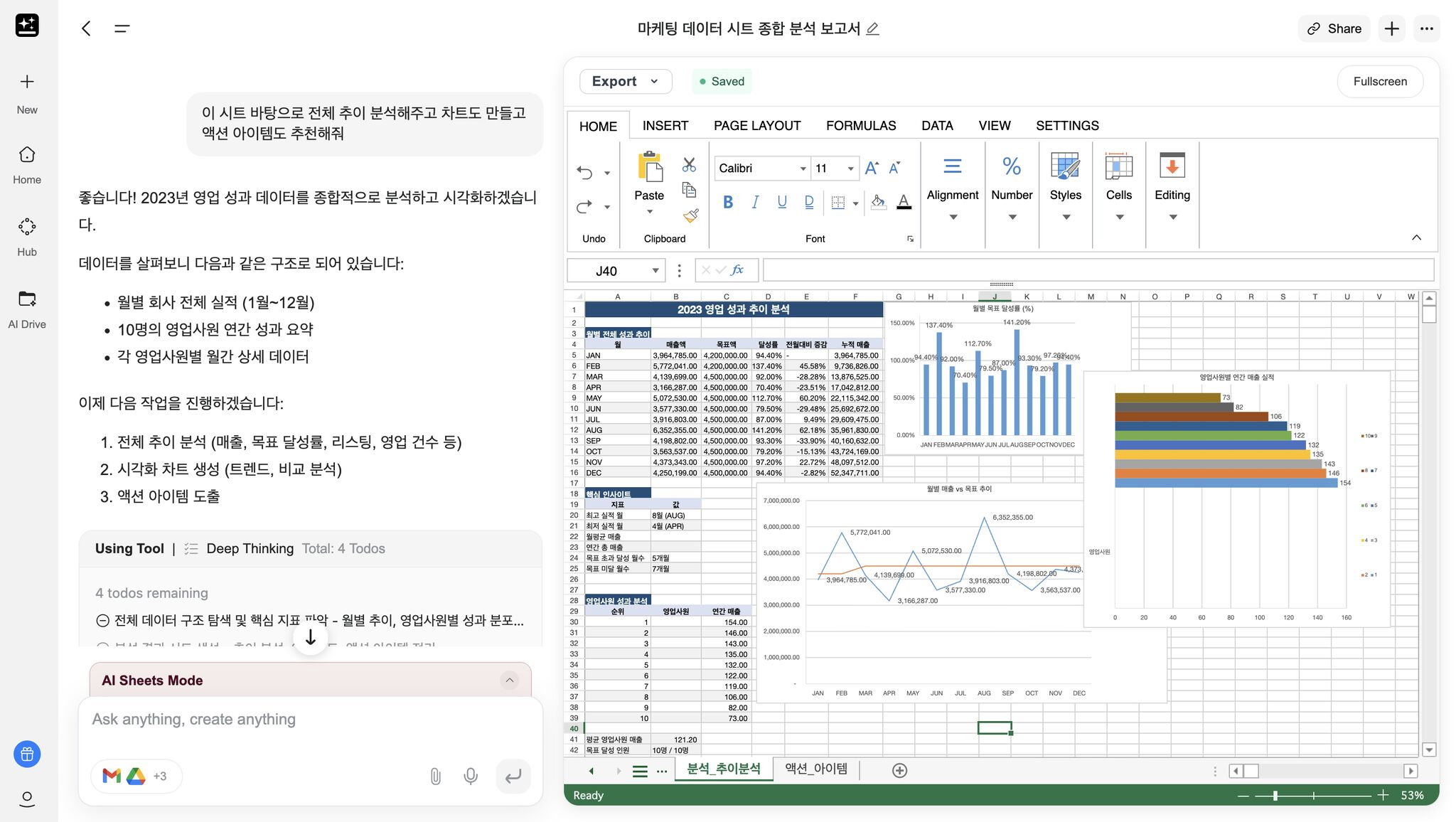Open the font size dropdown
This screenshot has height=822, width=1456.
[x=850, y=169]
